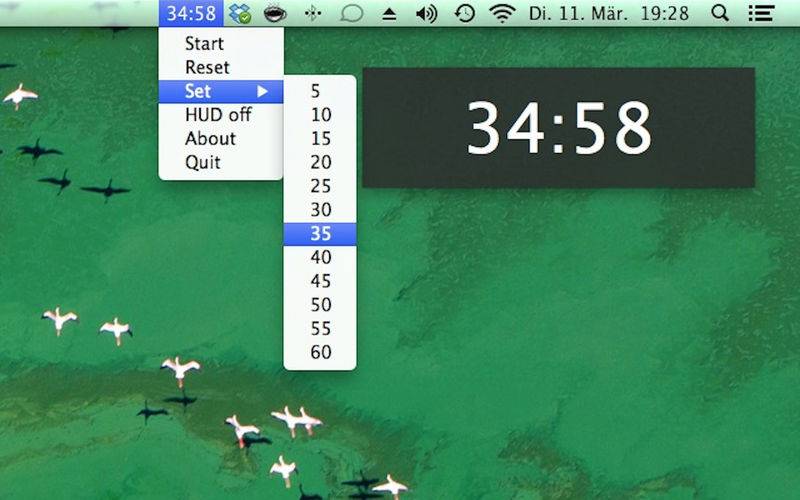Open the Wi-Fi status icon
Image resolution: width=800 pixels, height=500 pixels.
click(x=502, y=13)
